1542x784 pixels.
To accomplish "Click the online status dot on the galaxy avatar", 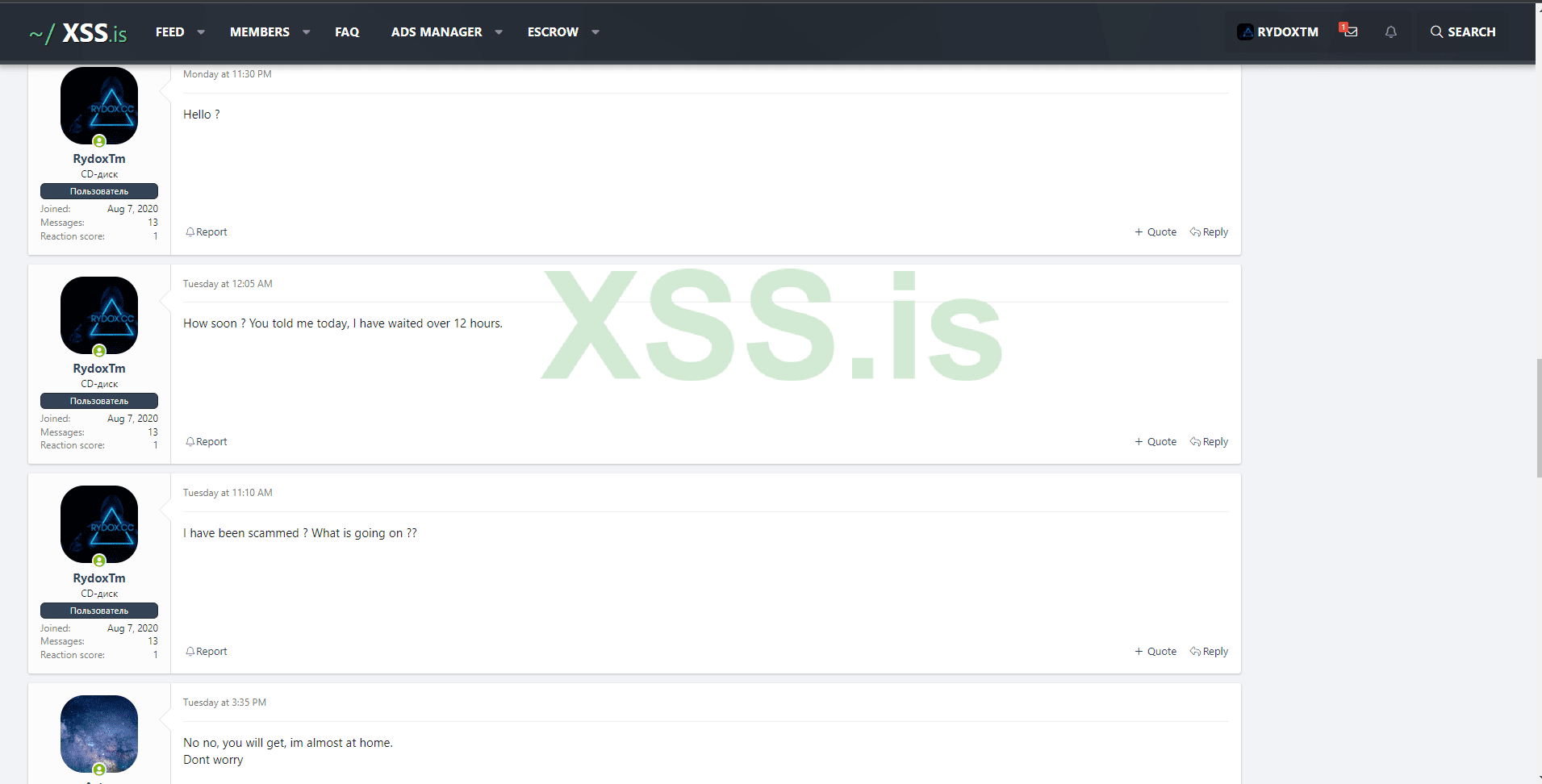I will coord(99,769).
